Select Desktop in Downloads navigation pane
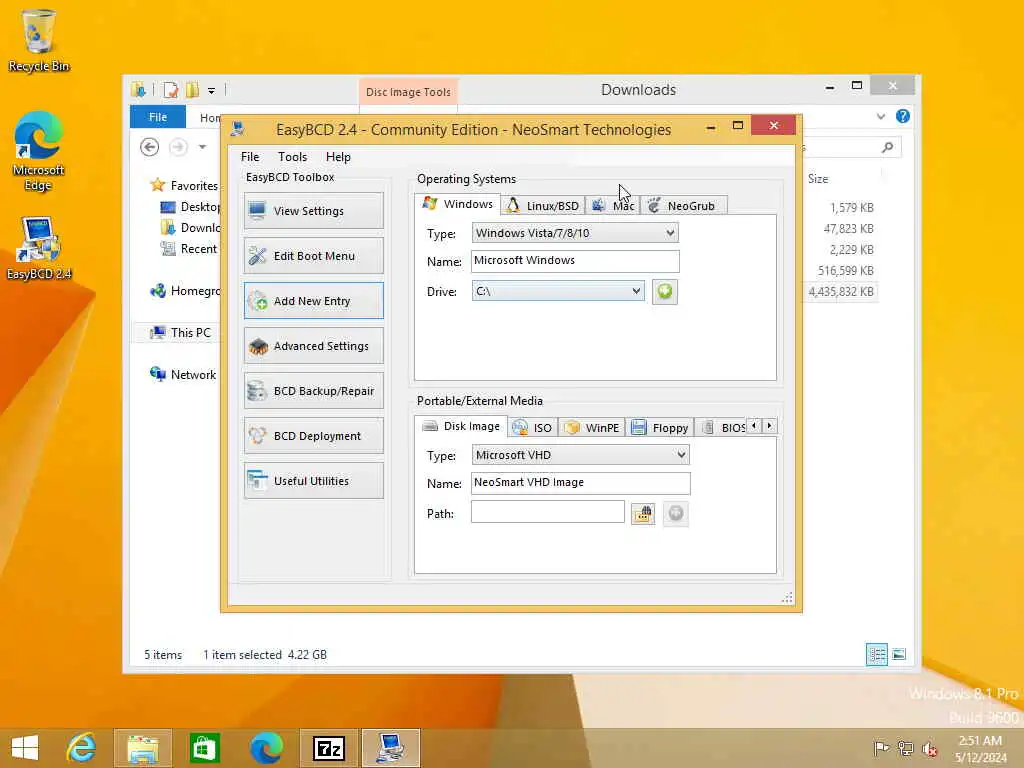The width and height of the screenshot is (1024, 768). pos(191,207)
